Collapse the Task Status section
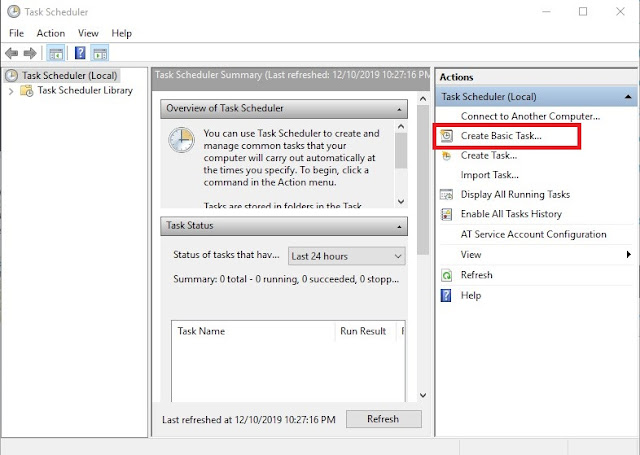 pos(399,226)
